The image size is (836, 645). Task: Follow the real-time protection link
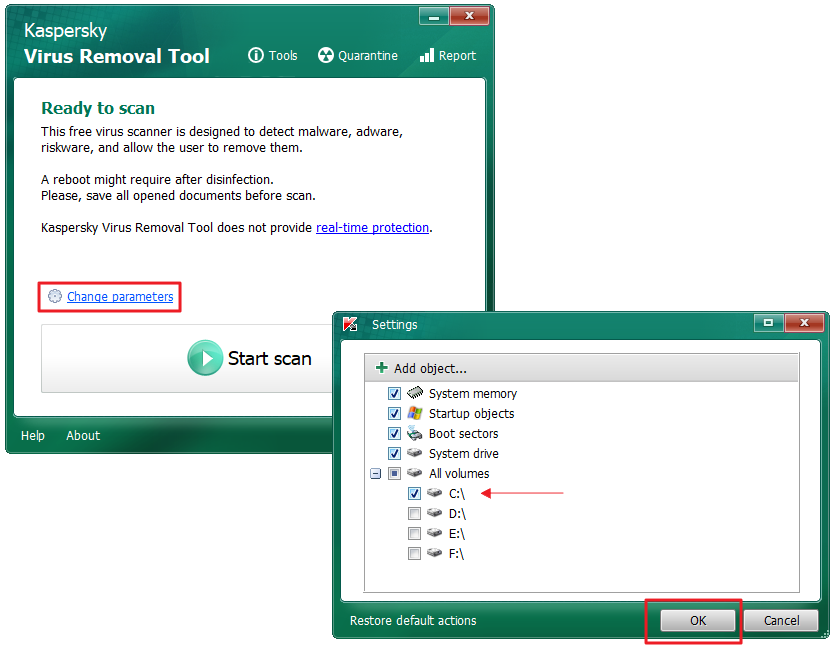tap(372, 227)
